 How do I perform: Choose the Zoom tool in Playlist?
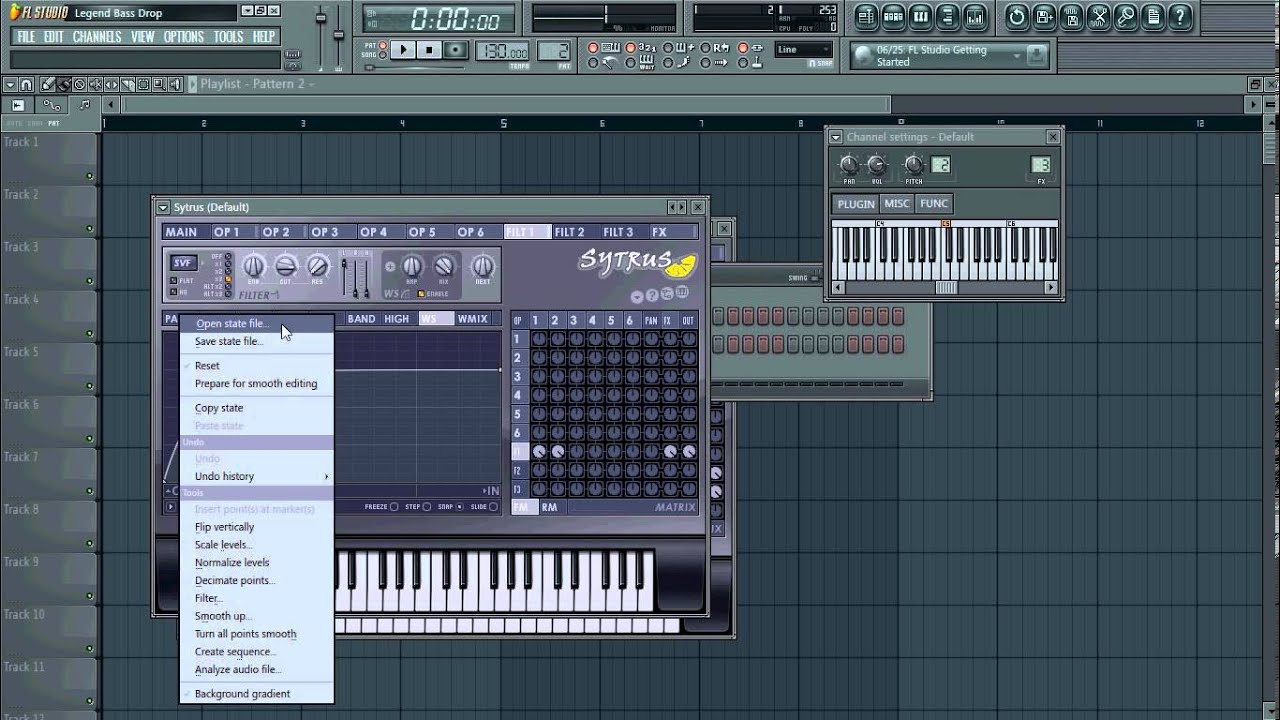[159, 84]
